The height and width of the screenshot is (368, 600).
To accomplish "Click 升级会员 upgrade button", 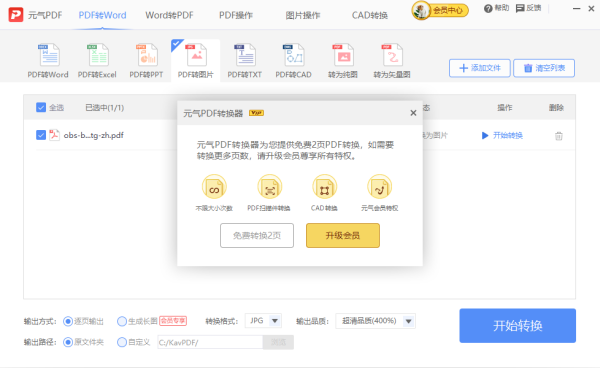I will pos(343,236).
